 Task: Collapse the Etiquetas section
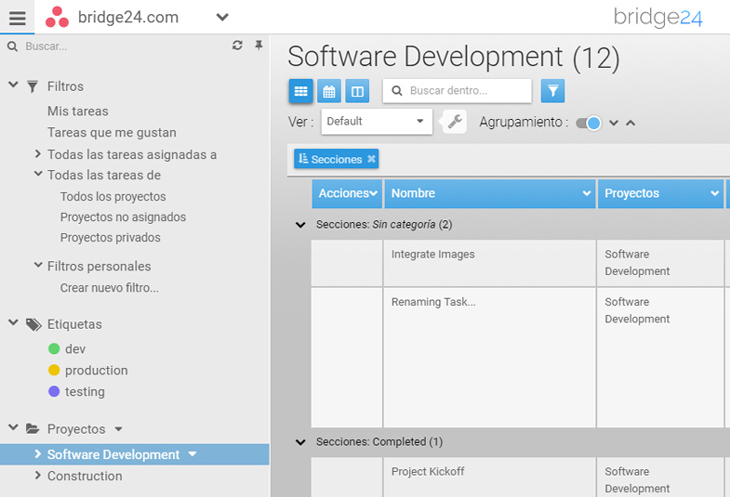[14, 322]
